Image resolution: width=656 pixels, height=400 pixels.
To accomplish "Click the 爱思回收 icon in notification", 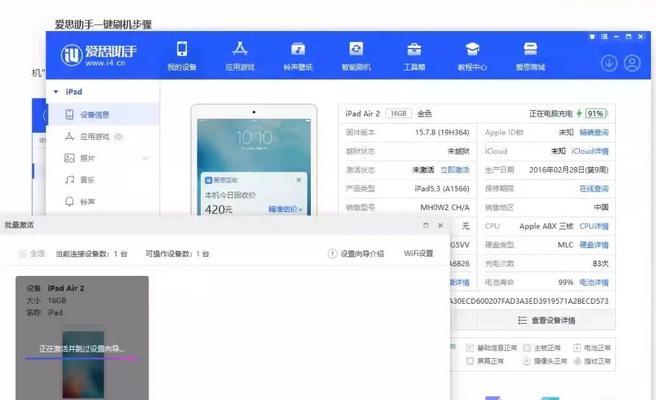I will click(208, 180).
